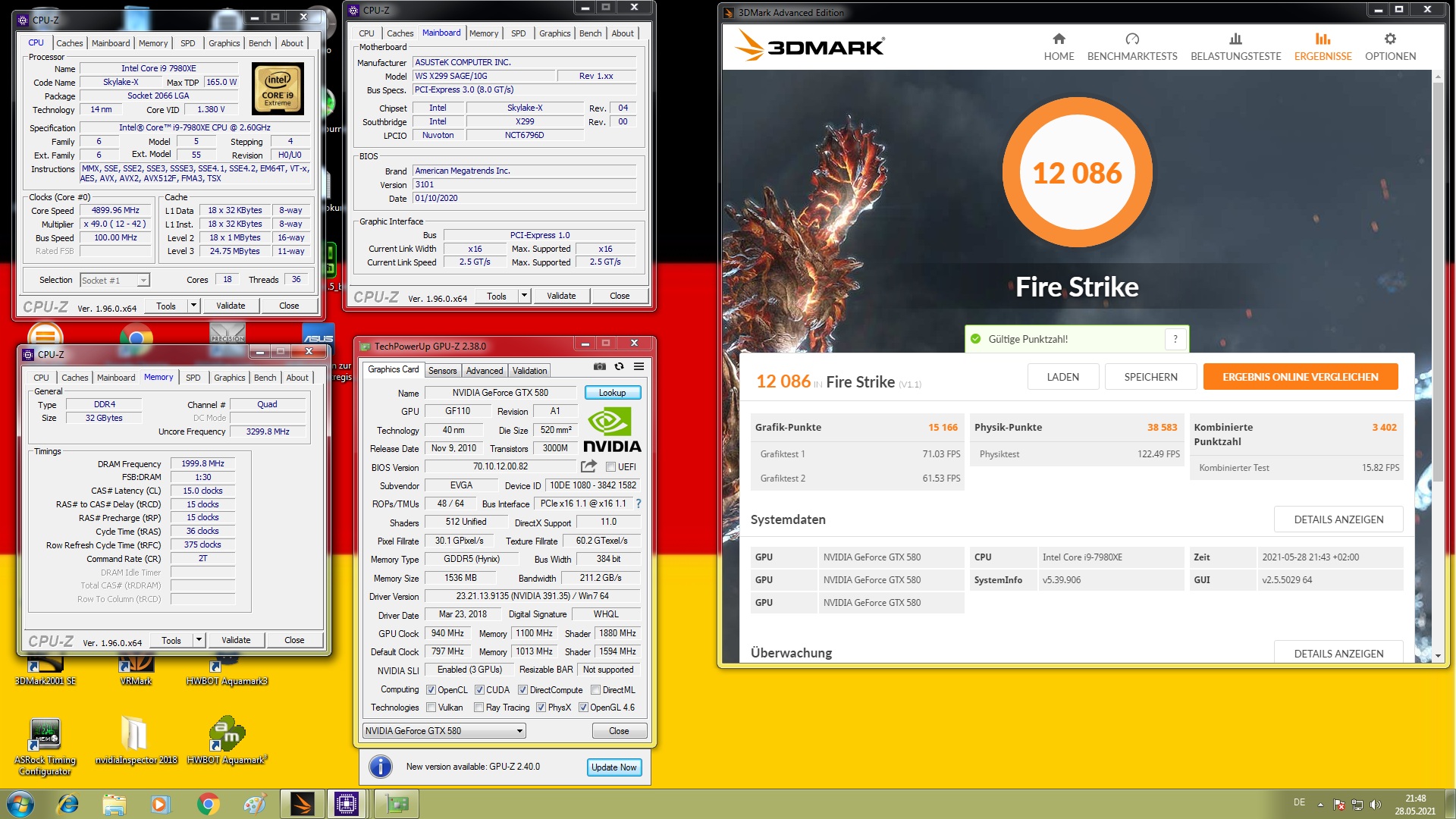The height and width of the screenshot is (819, 1456).
Task: Open File Explorer from taskbar
Action: (x=114, y=804)
